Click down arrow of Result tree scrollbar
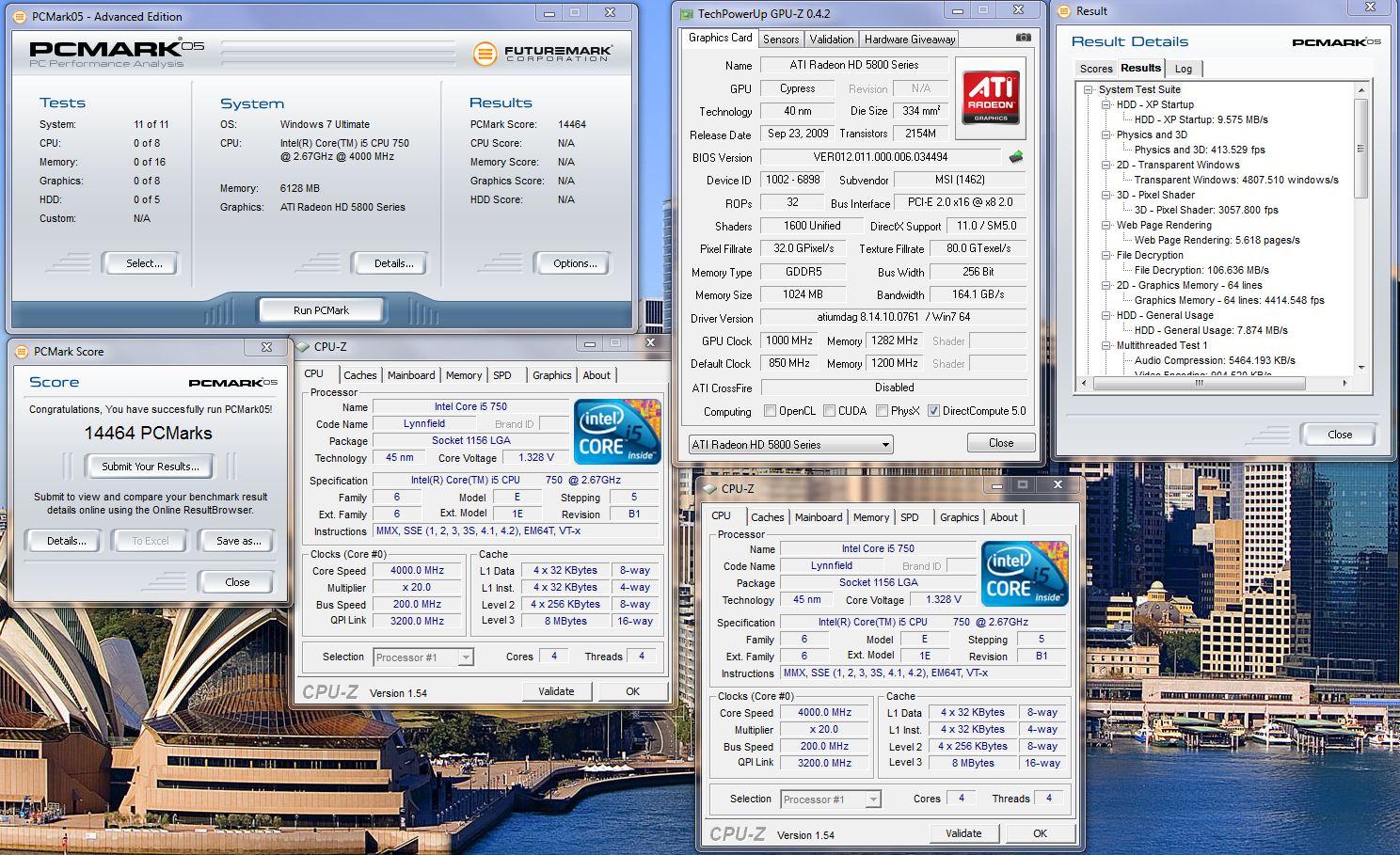This screenshot has width=1400, height=855. (1360, 369)
